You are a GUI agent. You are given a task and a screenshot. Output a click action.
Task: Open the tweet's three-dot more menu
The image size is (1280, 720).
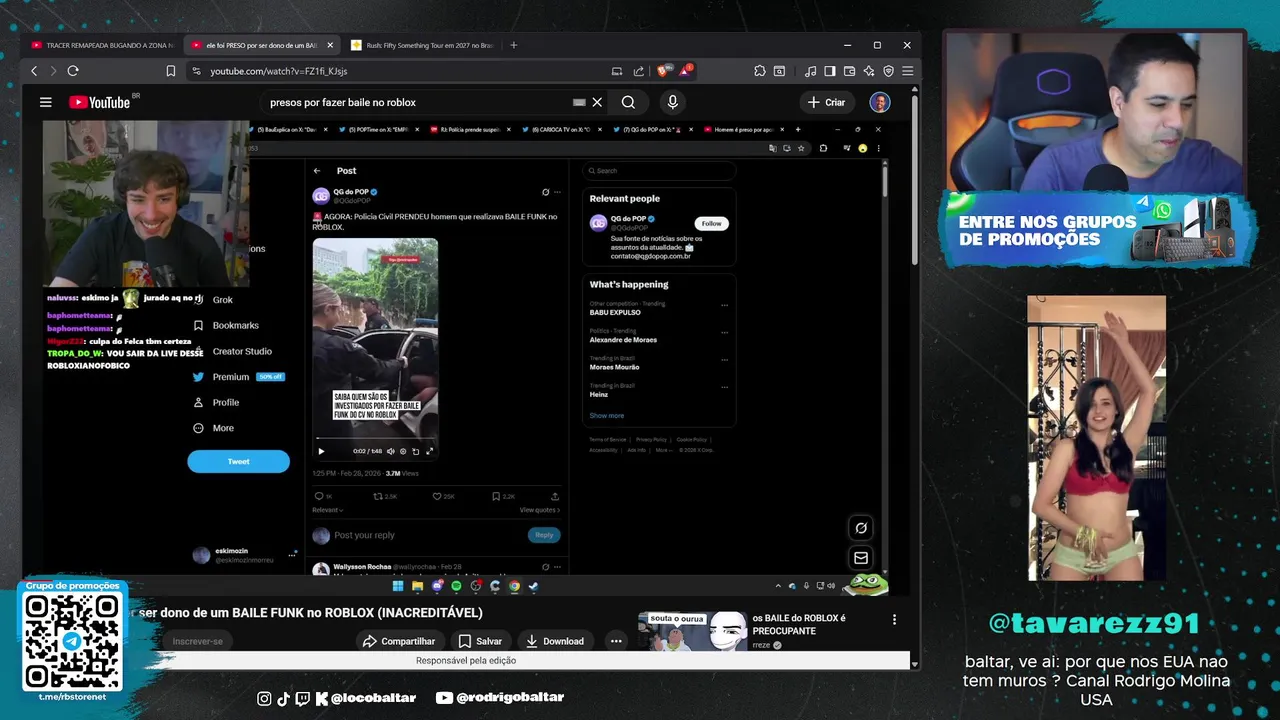pyautogui.click(x=558, y=192)
